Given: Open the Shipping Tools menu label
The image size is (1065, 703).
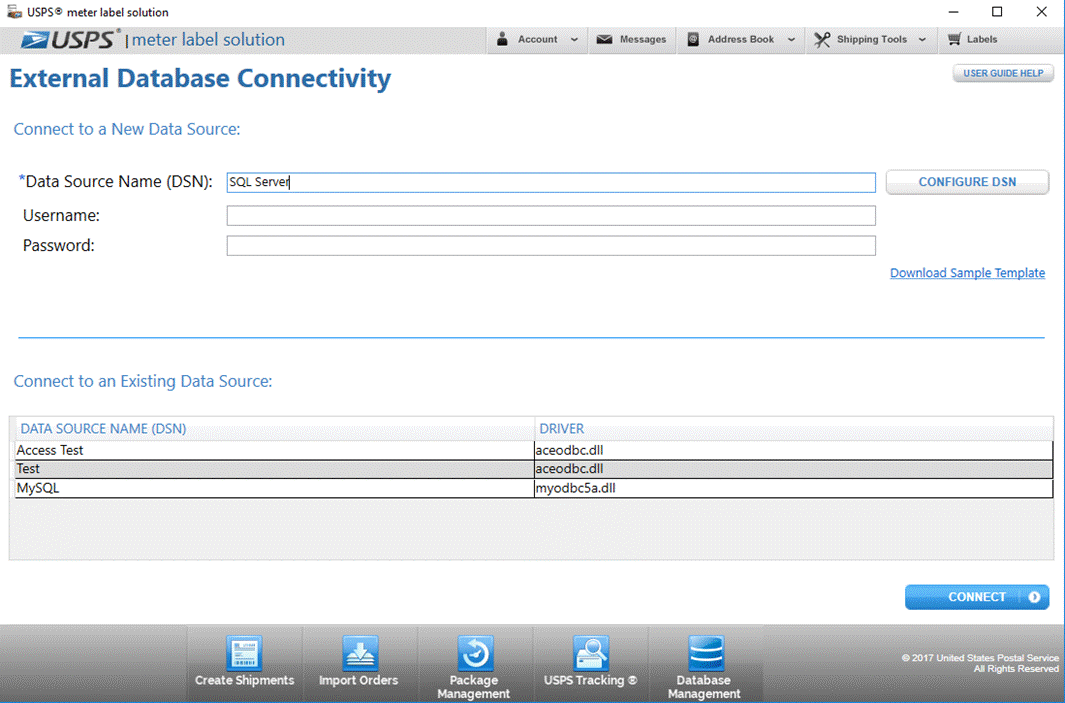Looking at the screenshot, I should (x=871, y=39).
